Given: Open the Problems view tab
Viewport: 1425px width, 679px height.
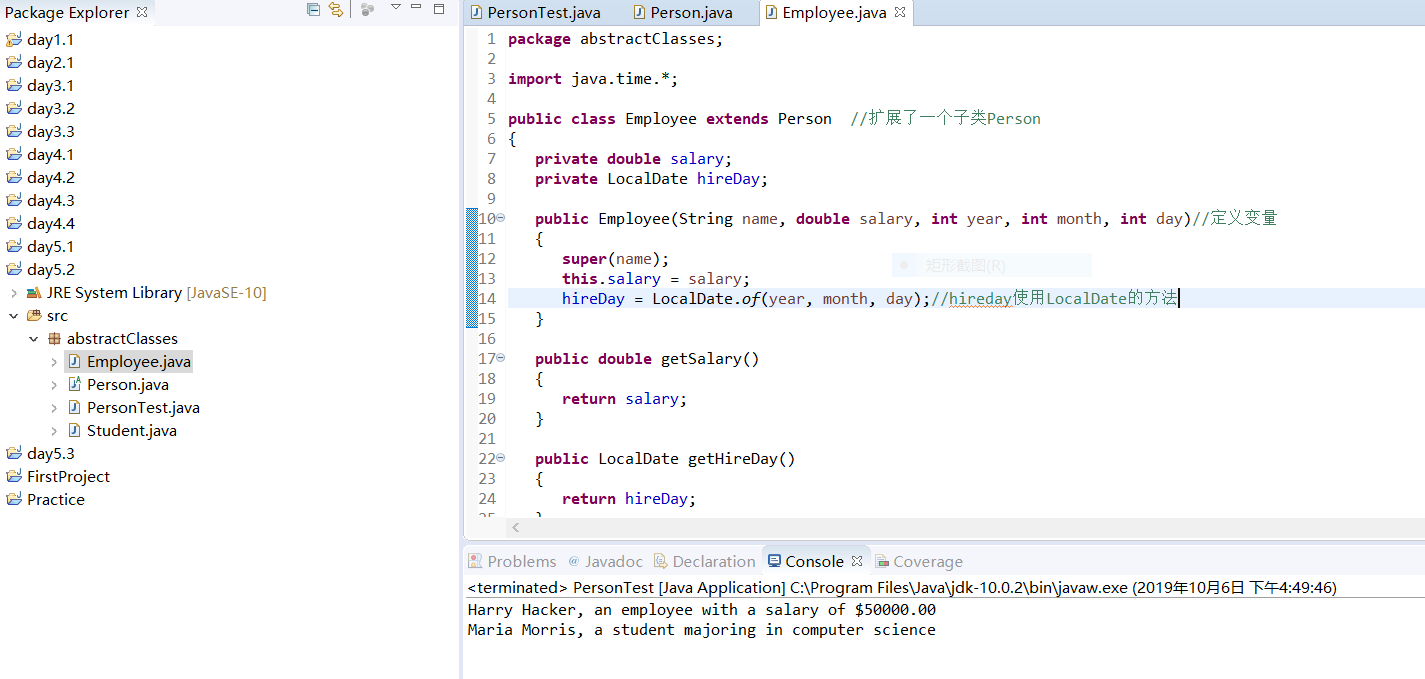Looking at the screenshot, I should pos(521,562).
